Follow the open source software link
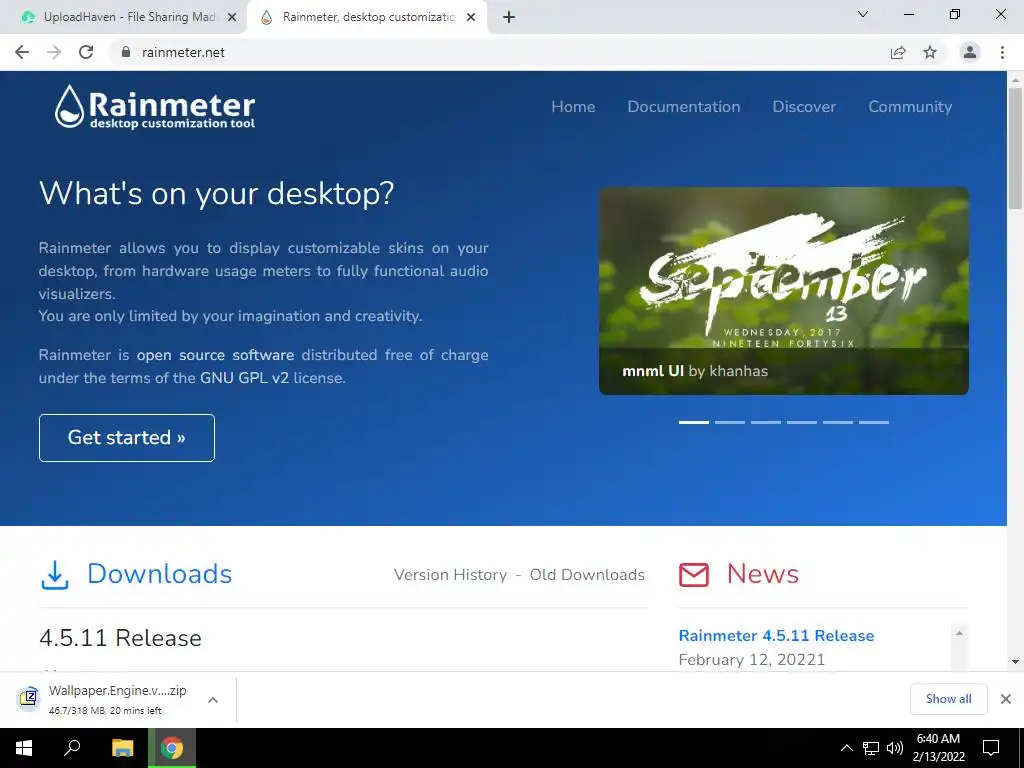This screenshot has width=1024, height=768. (x=215, y=355)
